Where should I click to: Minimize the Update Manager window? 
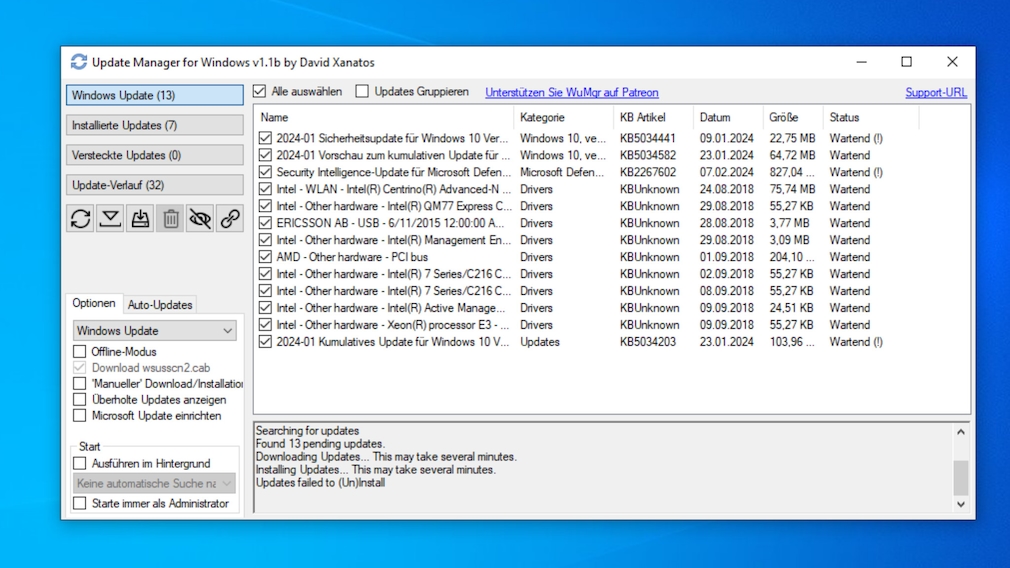tap(861, 62)
